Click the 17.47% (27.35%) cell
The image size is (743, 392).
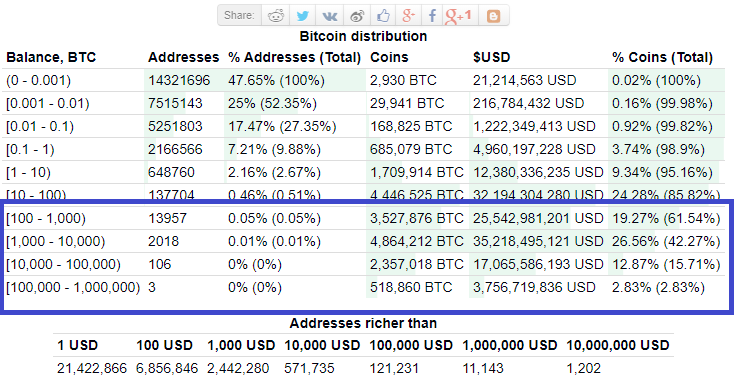[282, 127]
